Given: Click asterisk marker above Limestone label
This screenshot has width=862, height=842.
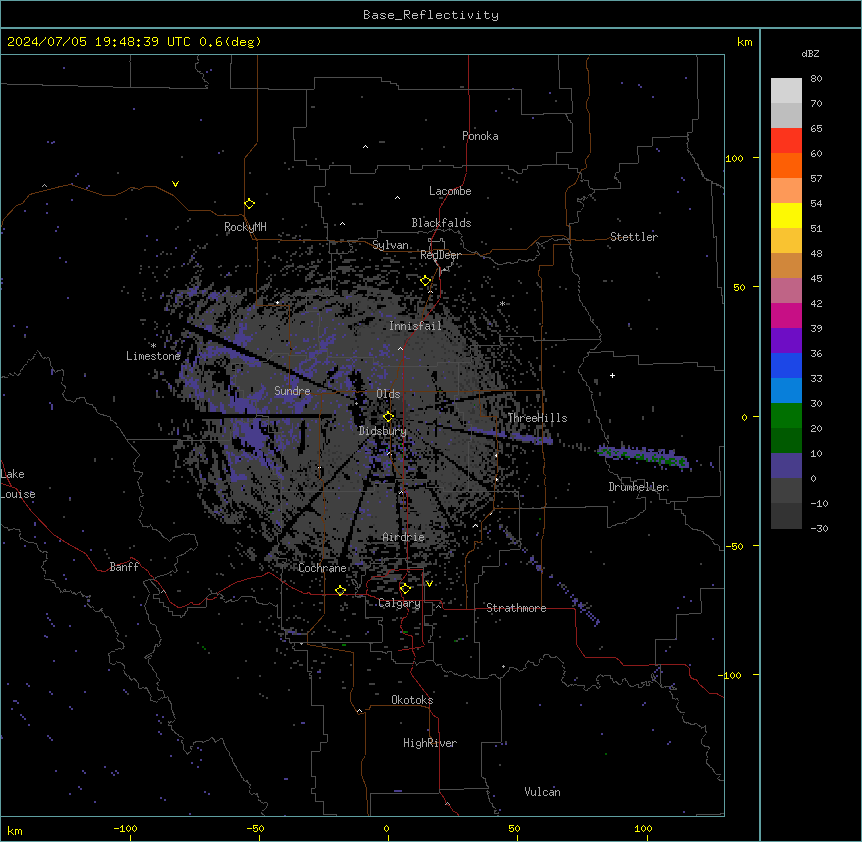Looking at the screenshot, I should [153, 346].
